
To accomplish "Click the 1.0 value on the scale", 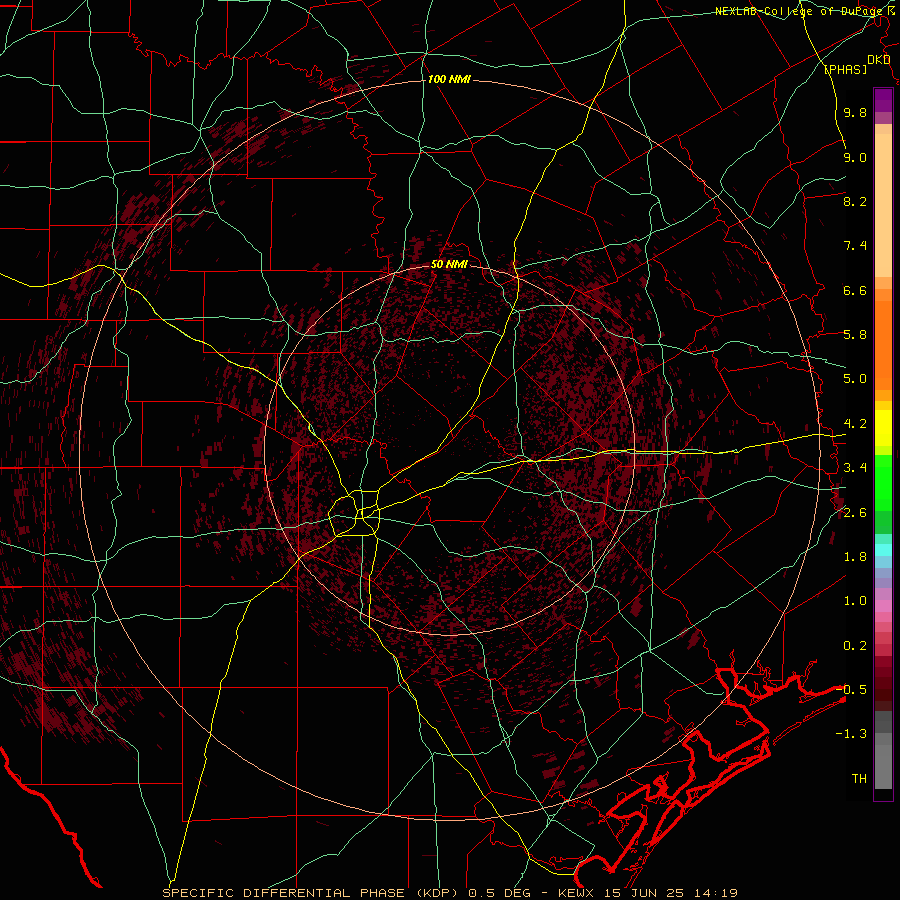I will (x=855, y=601).
